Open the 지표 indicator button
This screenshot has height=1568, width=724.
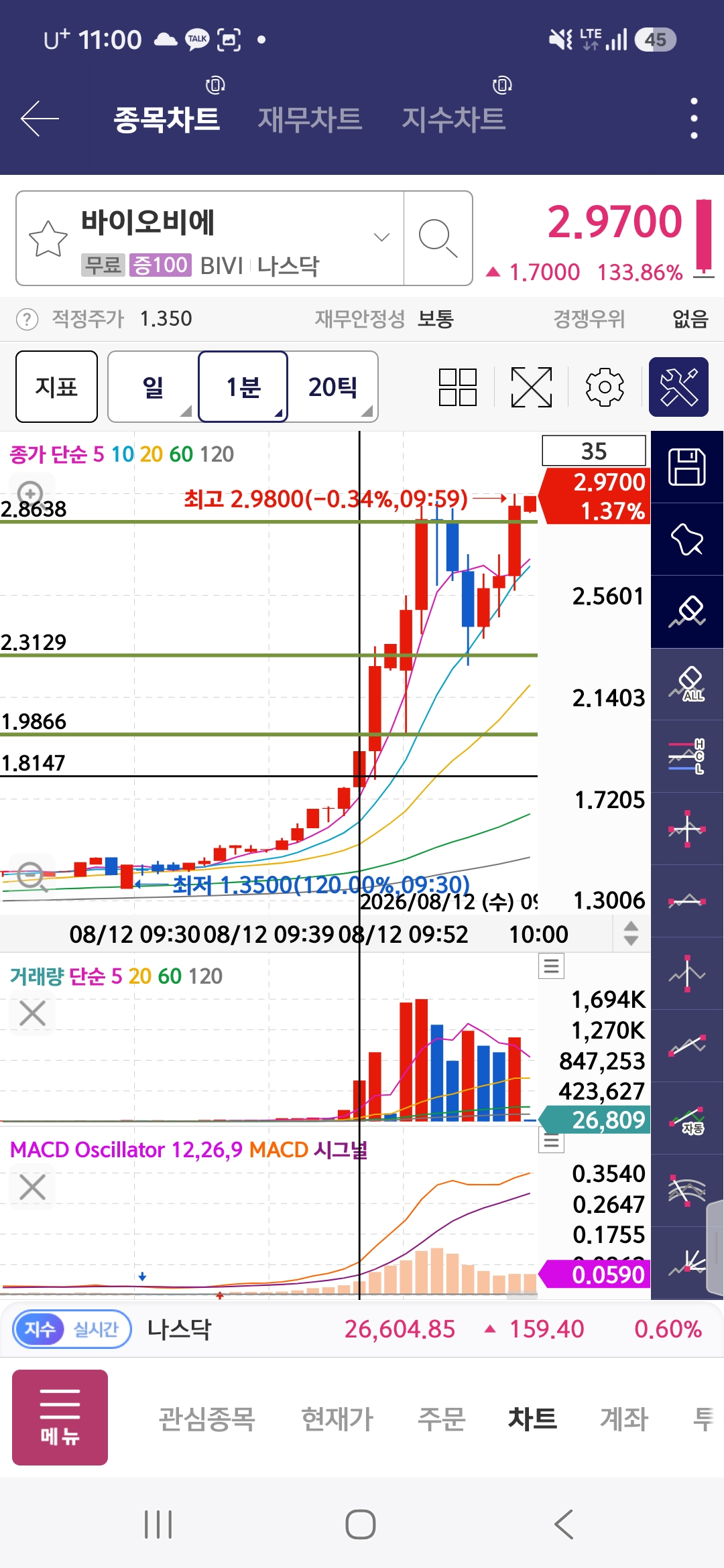point(57,387)
